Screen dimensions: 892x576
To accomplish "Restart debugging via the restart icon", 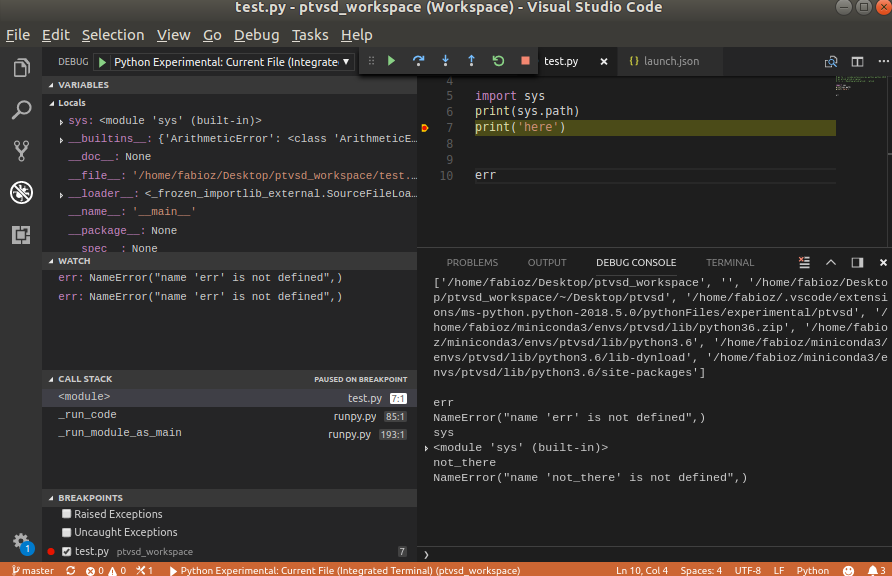I will click(498, 60).
